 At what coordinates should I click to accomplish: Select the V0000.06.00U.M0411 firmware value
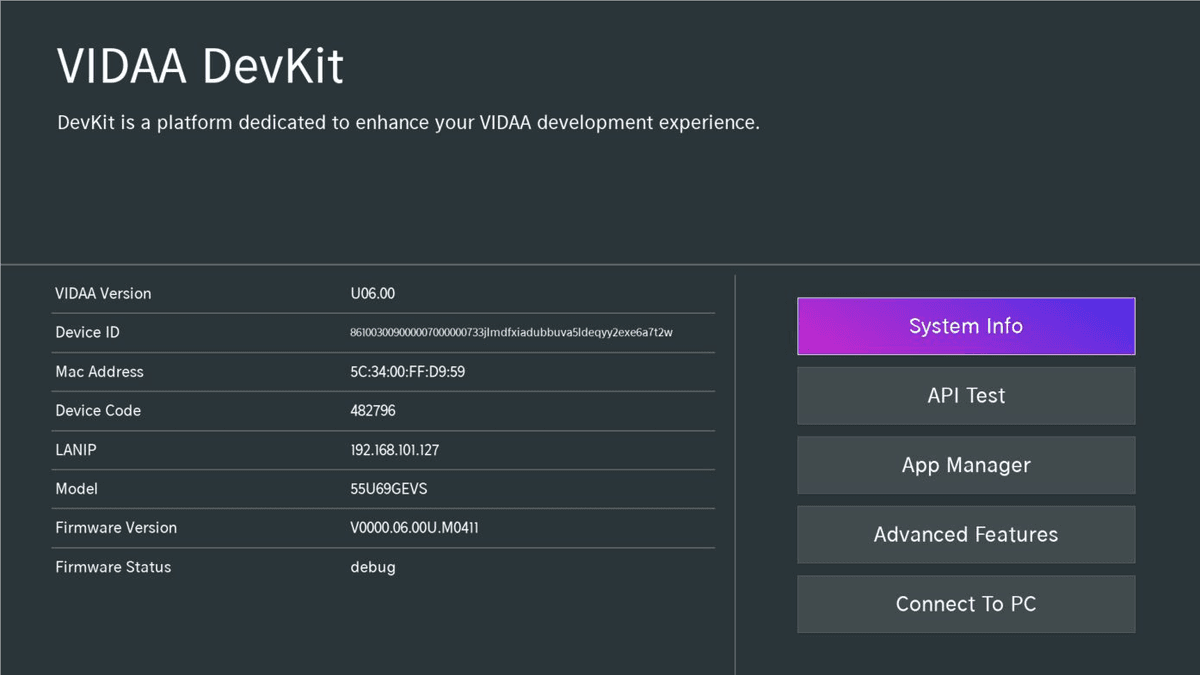tap(414, 528)
